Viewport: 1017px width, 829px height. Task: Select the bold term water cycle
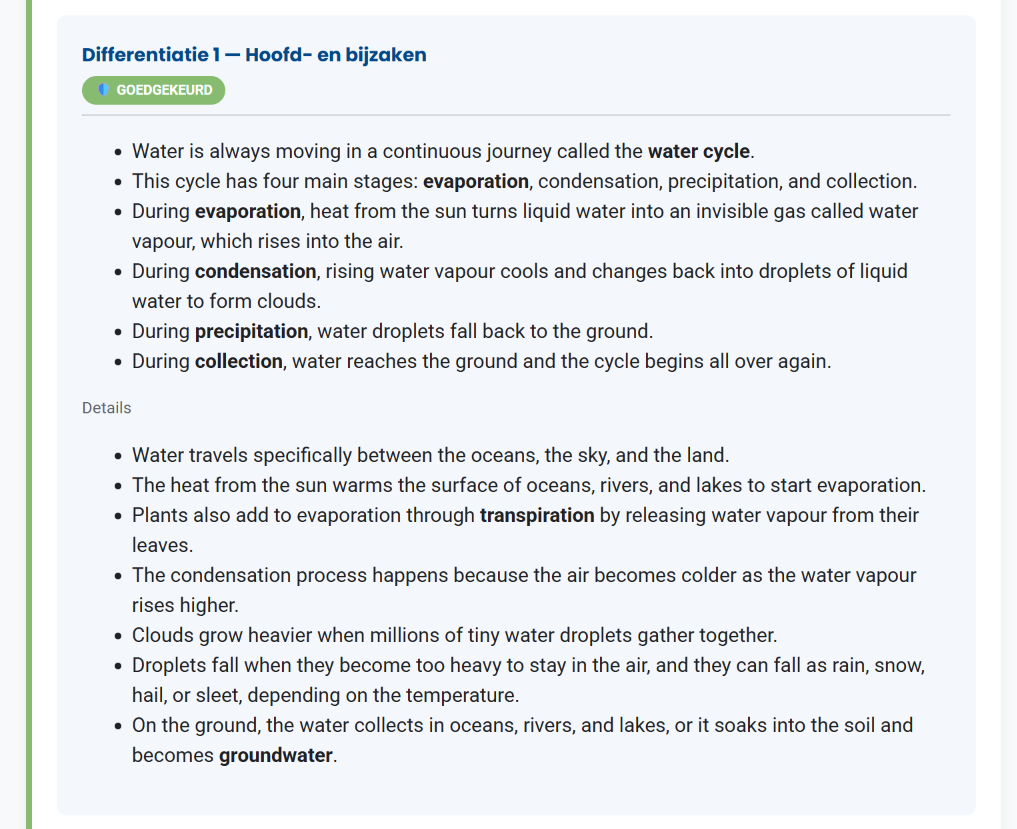[x=699, y=151]
